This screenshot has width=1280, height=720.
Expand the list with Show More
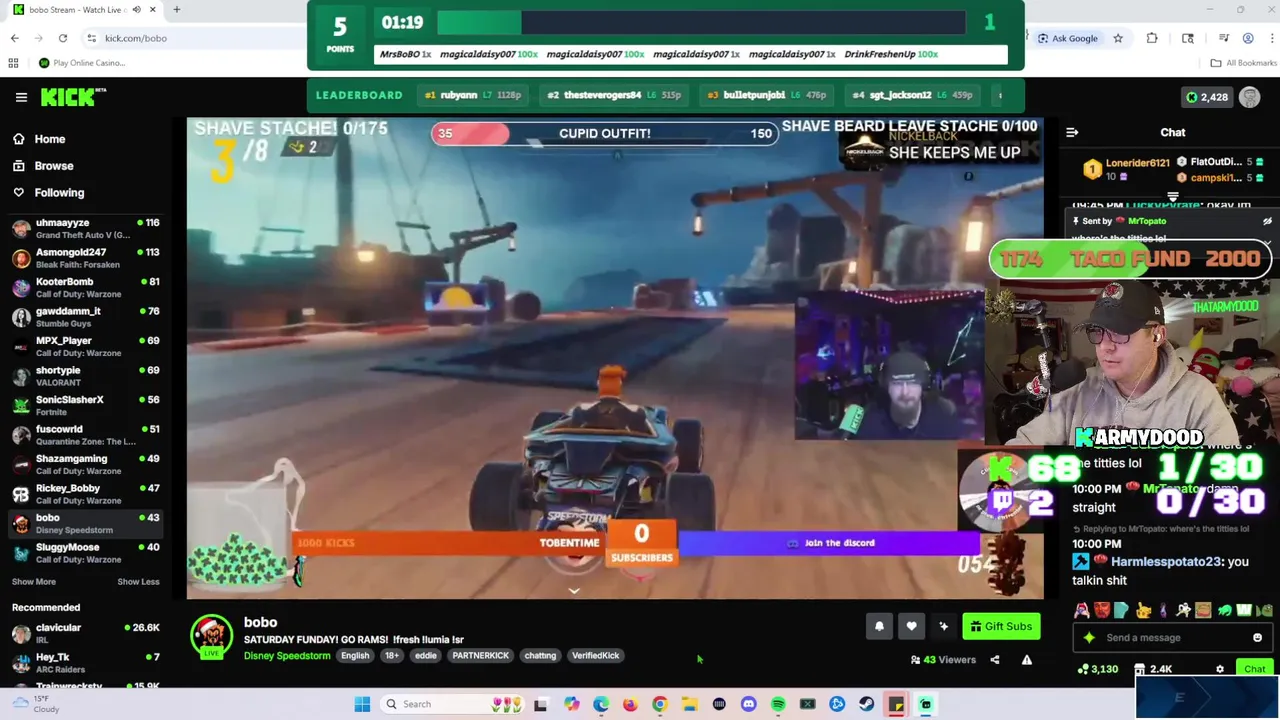(x=34, y=582)
